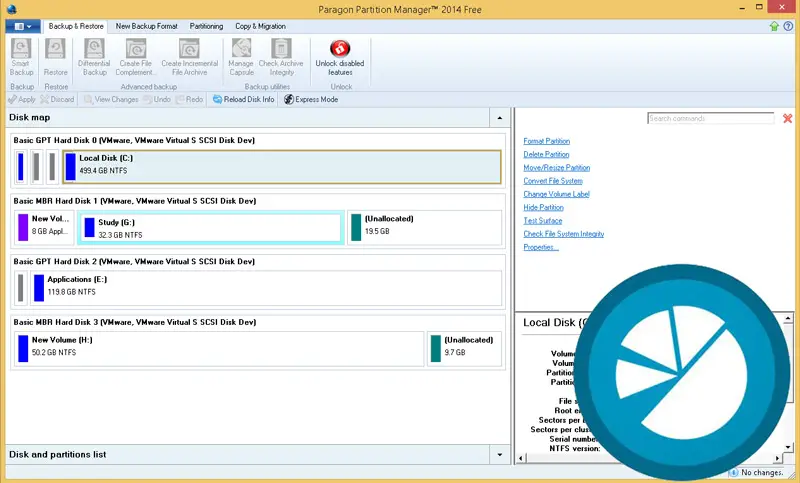Select the Study (G:) partition
This screenshot has height=483, width=800.
coord(209,228)
